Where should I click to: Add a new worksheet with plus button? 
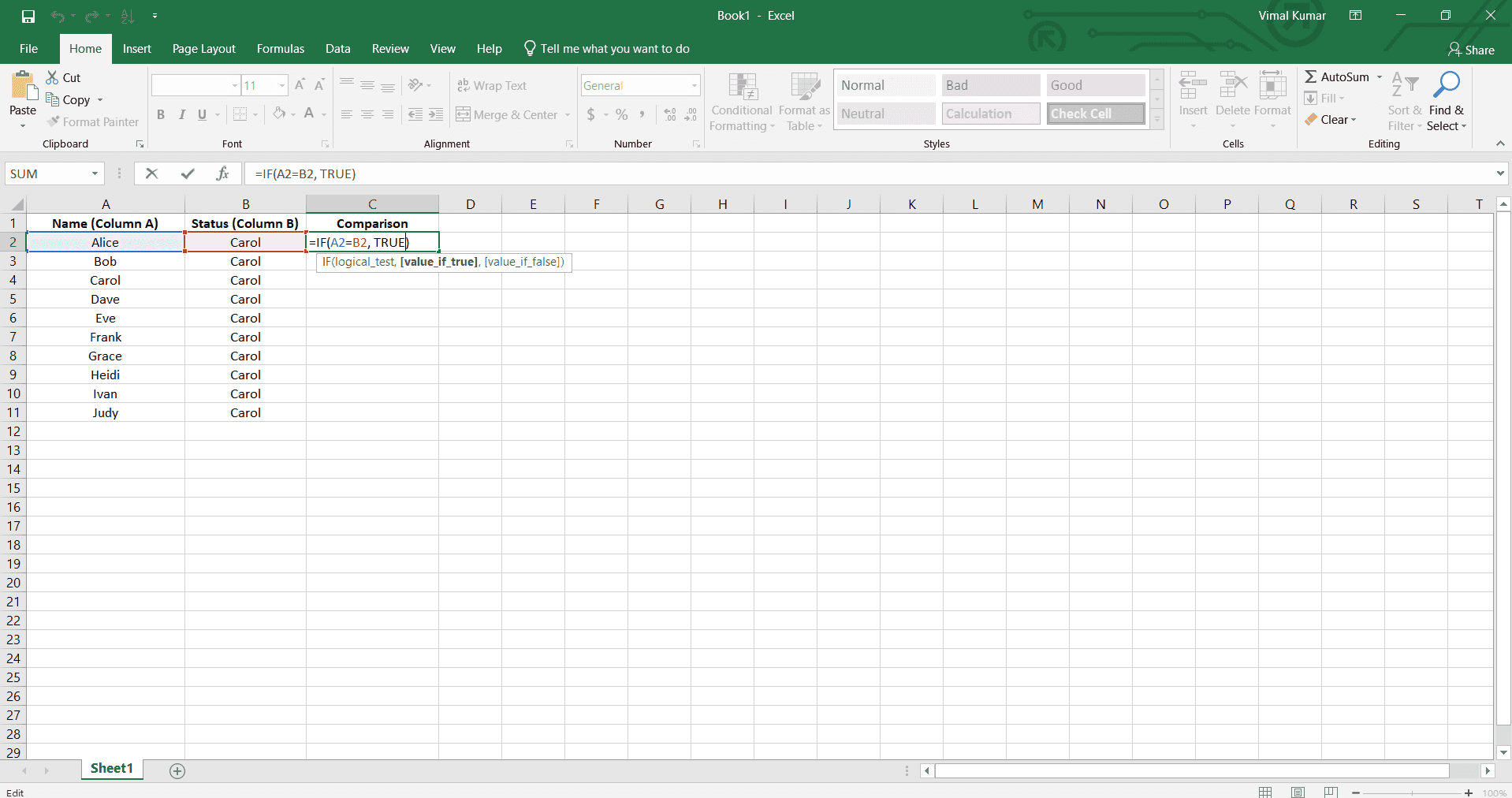click(x=177, y=770)
